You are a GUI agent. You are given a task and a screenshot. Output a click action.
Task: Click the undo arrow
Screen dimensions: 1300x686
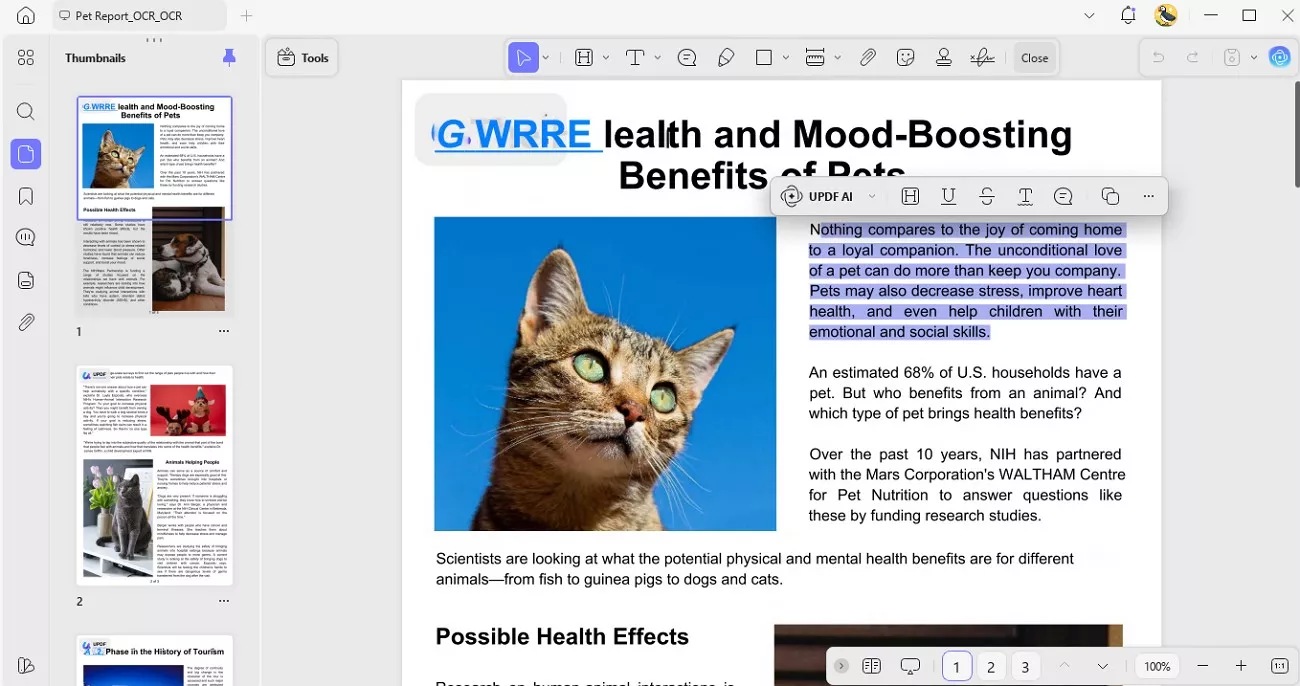[x=1158, y=58]
